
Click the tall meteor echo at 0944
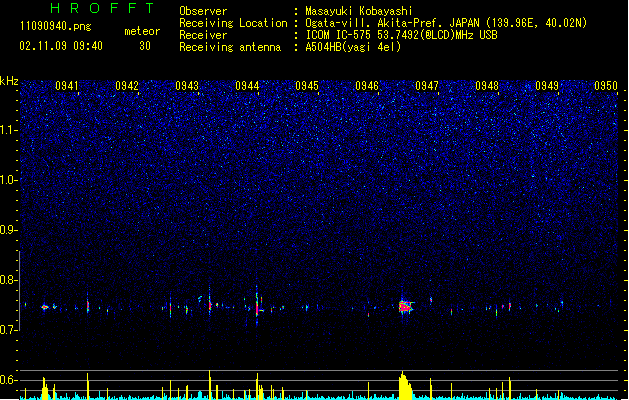257,307
